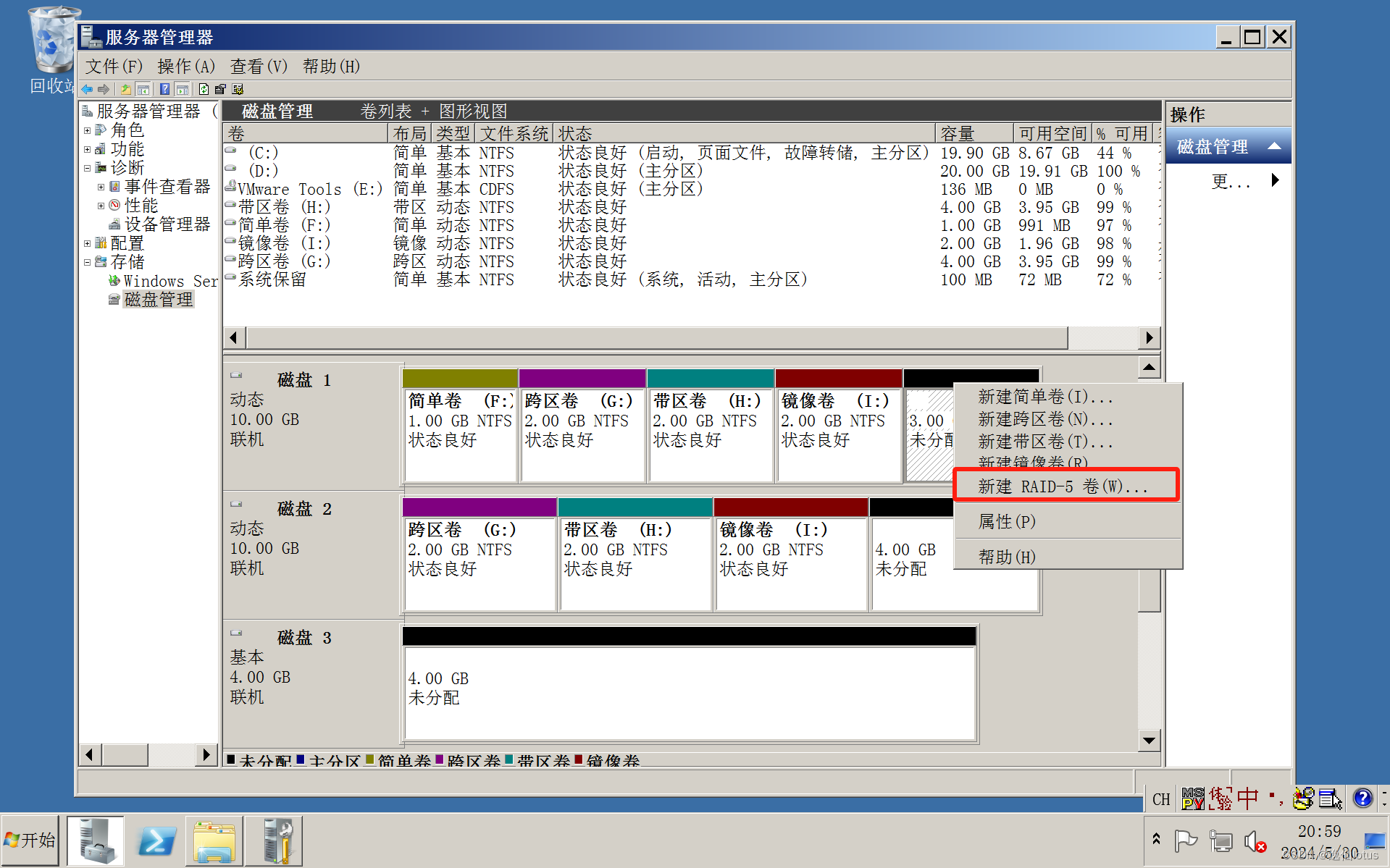The width and height of the screenshot is (1390, 868).
Task: Open the 操作(A) menu
Action: coord(186,67)
